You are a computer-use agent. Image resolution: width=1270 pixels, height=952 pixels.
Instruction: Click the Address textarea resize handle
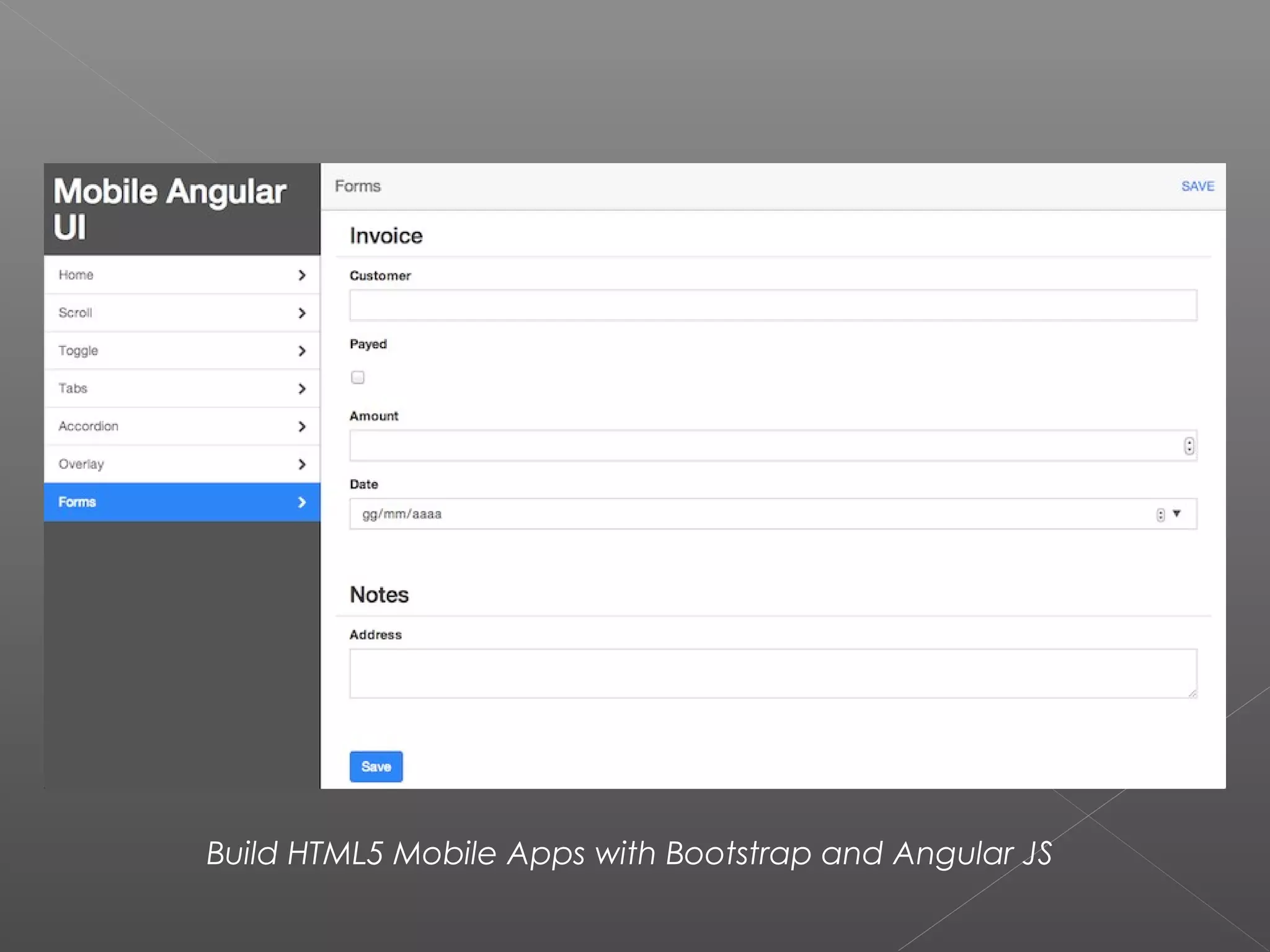1192,693
